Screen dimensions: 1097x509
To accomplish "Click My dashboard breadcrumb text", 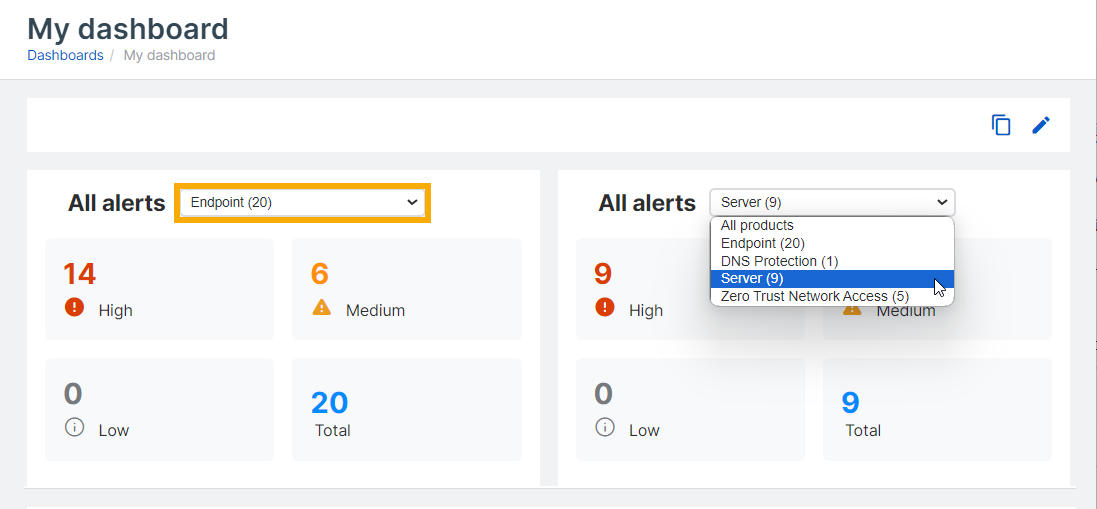I will [x=169, y=55].
